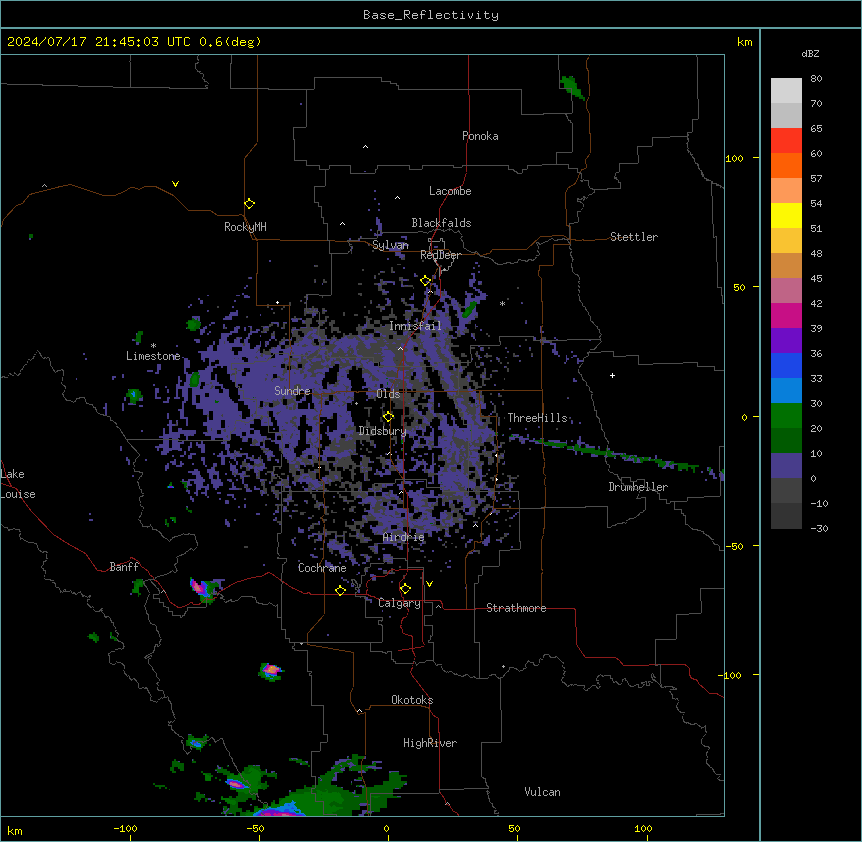
Task: Click the Vulcan town label
Action: 543,792
